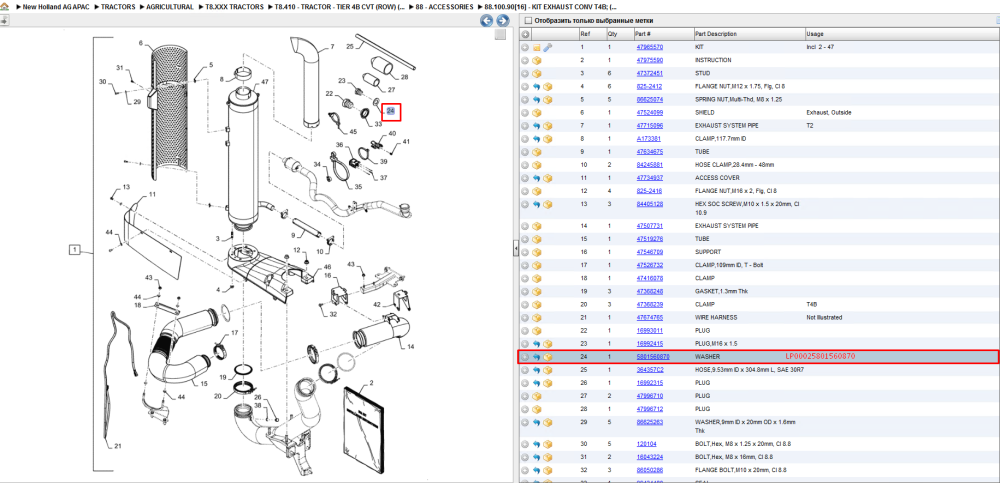Image resolution: width=1000 pixels, height=483 pixels.
Task: Select 'CLAMP,109mm ID, T - Bolt' description
Action: point(727,265)
